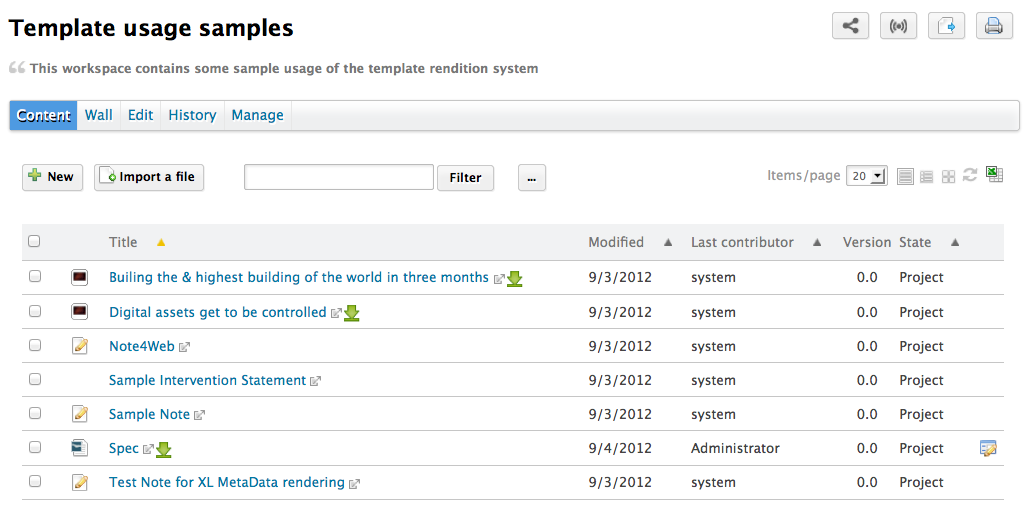Open Sample Intervention Statement document link
Image resolution: width=1025 pixels, height=508 pixels.
pyautogui.click(x=207, y=380)
